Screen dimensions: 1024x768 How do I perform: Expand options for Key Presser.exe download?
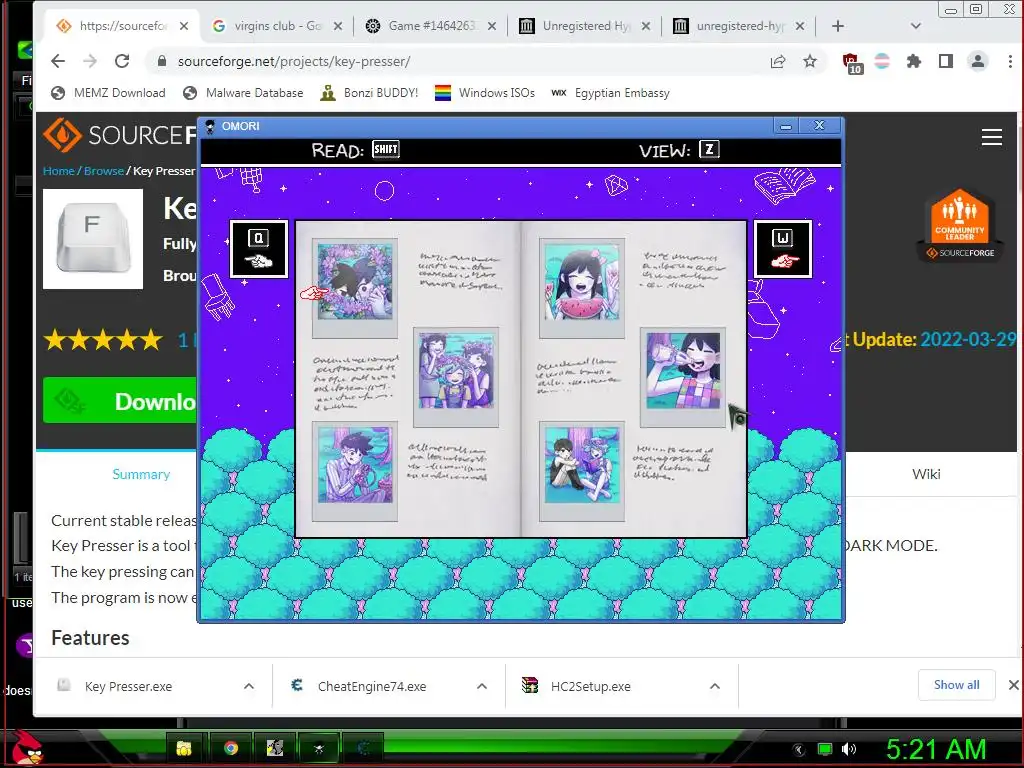[249, 686]
